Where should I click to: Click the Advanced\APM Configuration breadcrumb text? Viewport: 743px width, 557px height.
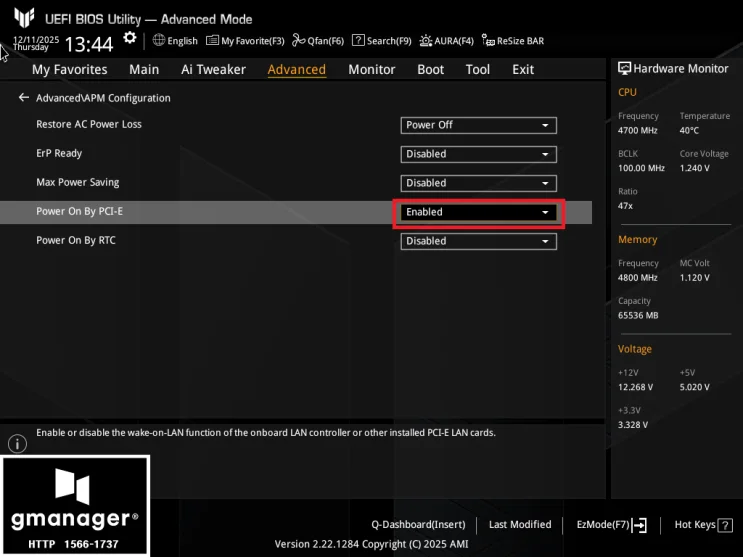pyautogui.click(x=103, y=98)
